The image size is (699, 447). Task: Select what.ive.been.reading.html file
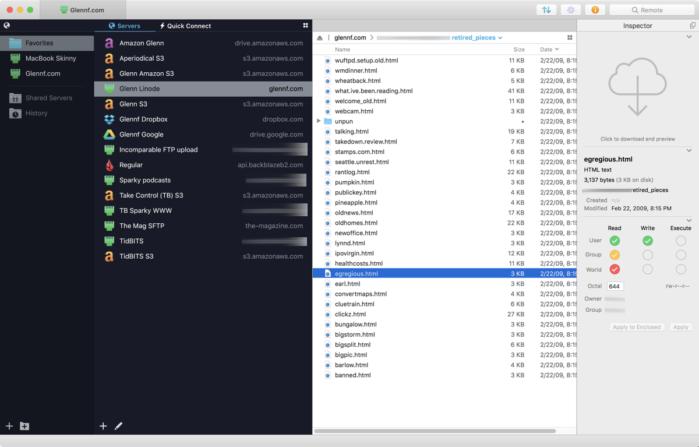pos(444,91)
